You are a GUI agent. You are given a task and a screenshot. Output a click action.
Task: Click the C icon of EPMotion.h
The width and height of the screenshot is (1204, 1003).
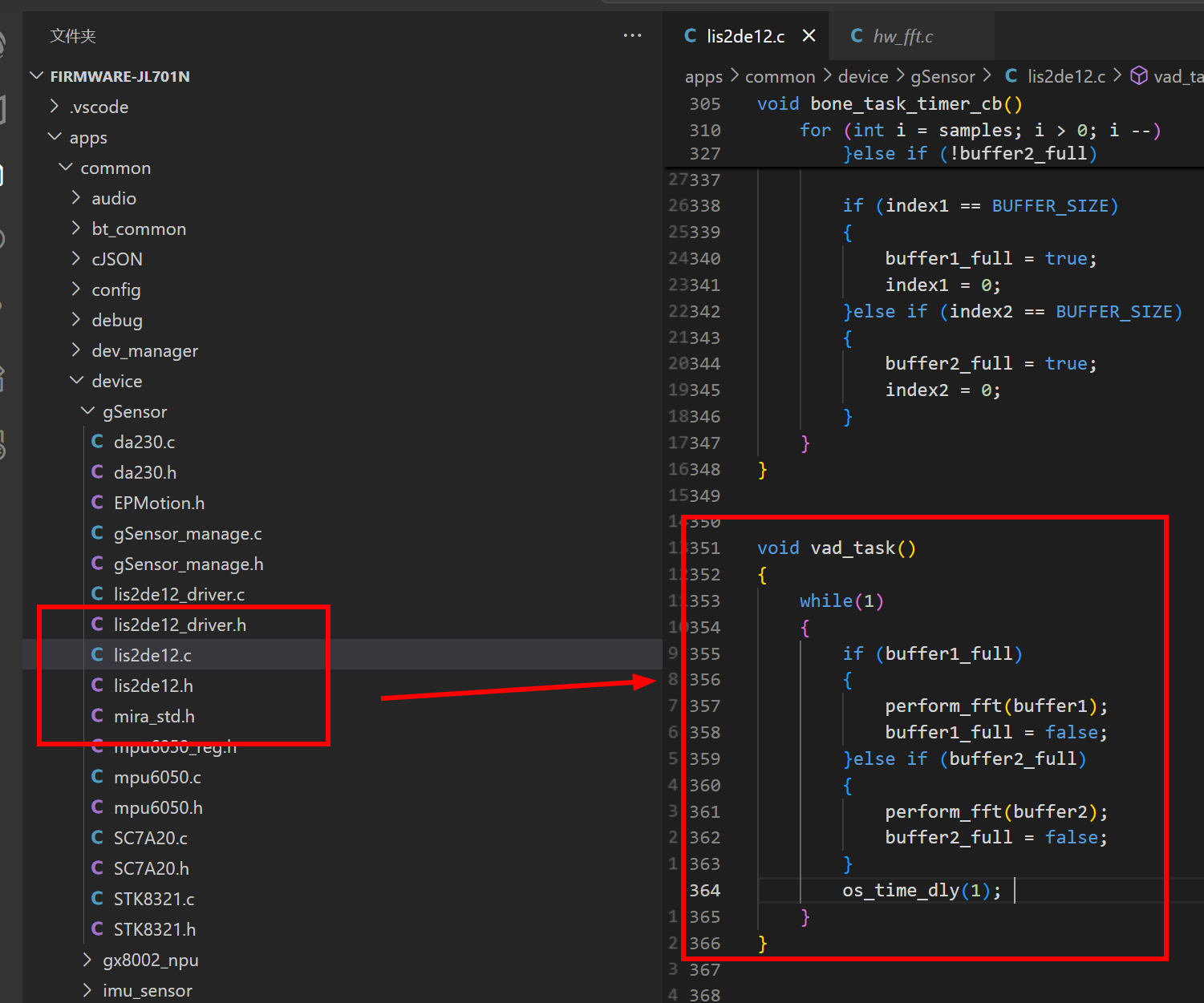pos(97,503)
